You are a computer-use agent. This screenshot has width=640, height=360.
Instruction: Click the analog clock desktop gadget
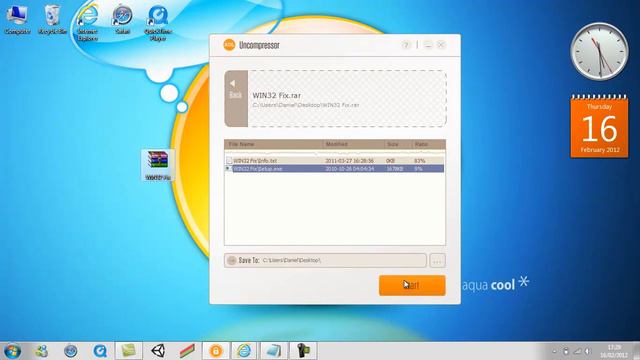(599, 51)
